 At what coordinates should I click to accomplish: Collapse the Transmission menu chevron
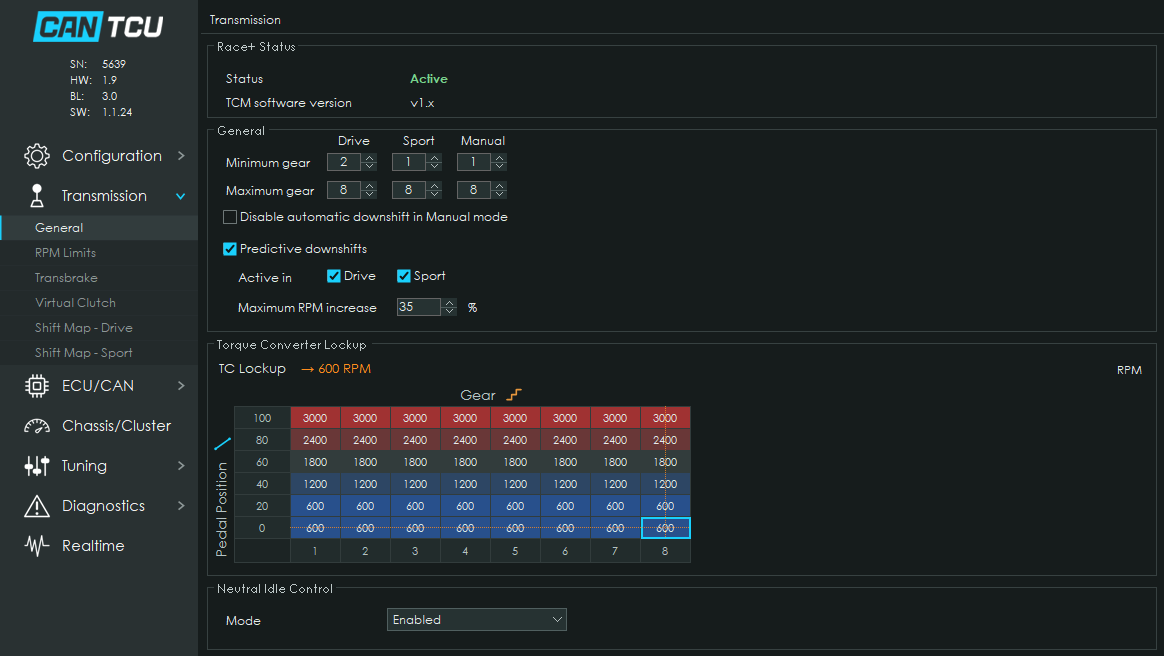(x=180, y=196)
